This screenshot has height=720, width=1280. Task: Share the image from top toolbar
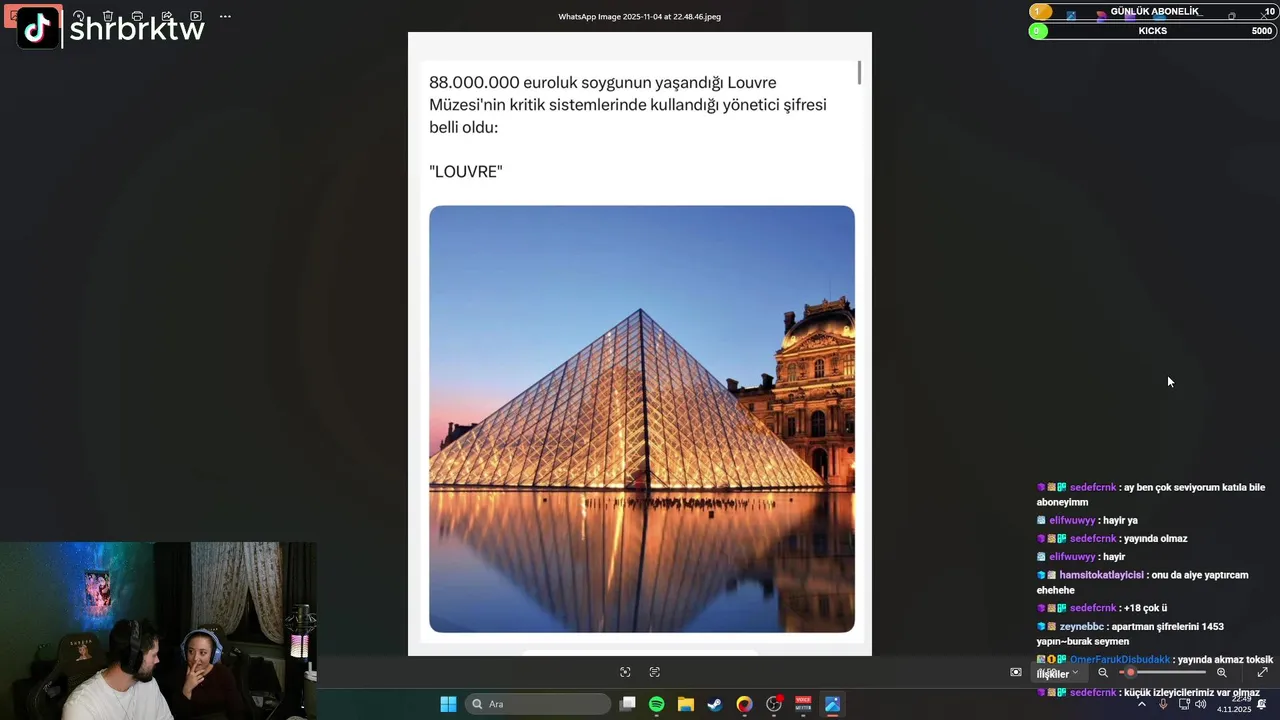tap(167, 16)
